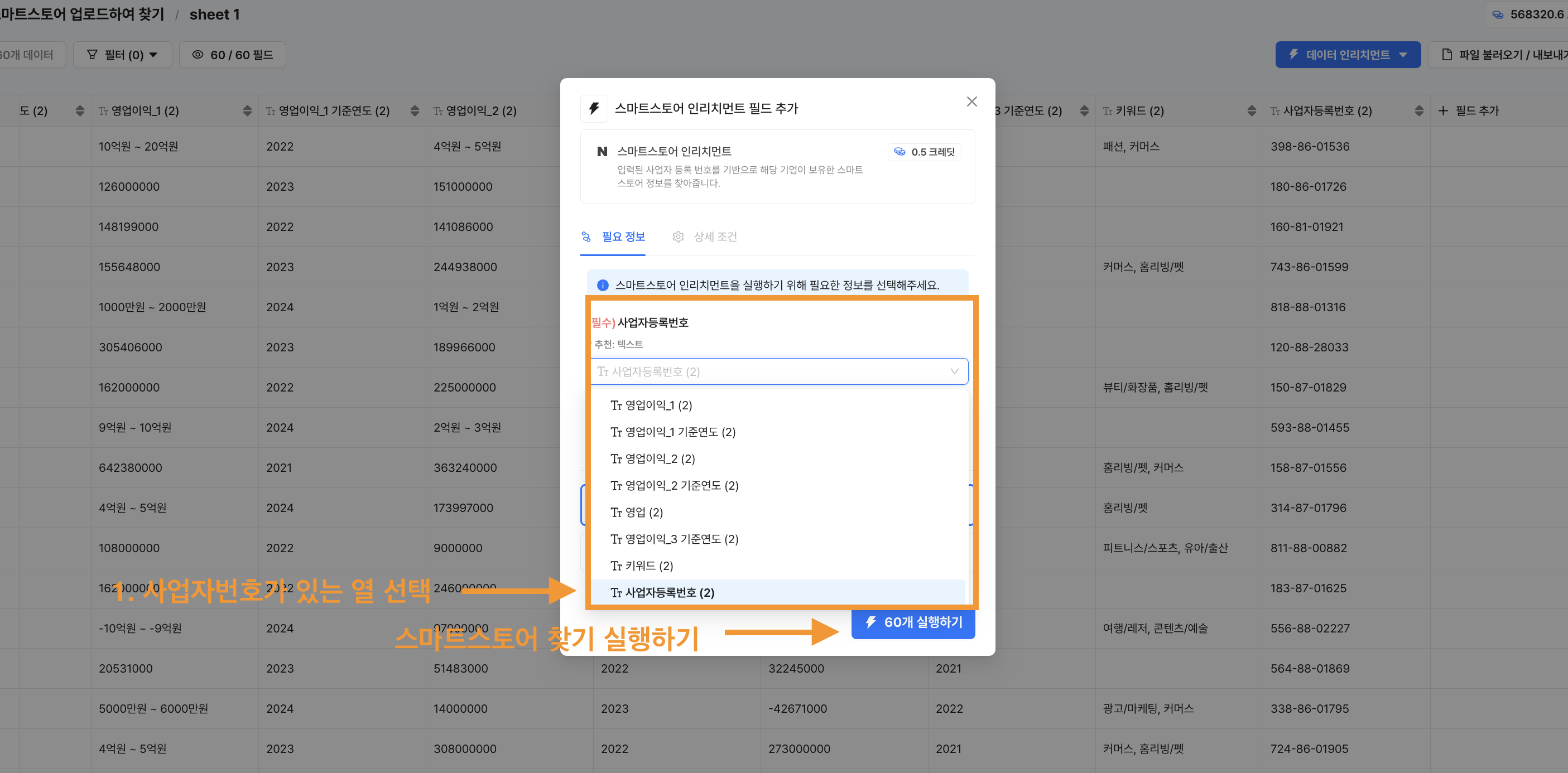The image size is (1568, 773).
Task: Click the lightning bolt icon in the dialog header
Action: coord(594,108)
